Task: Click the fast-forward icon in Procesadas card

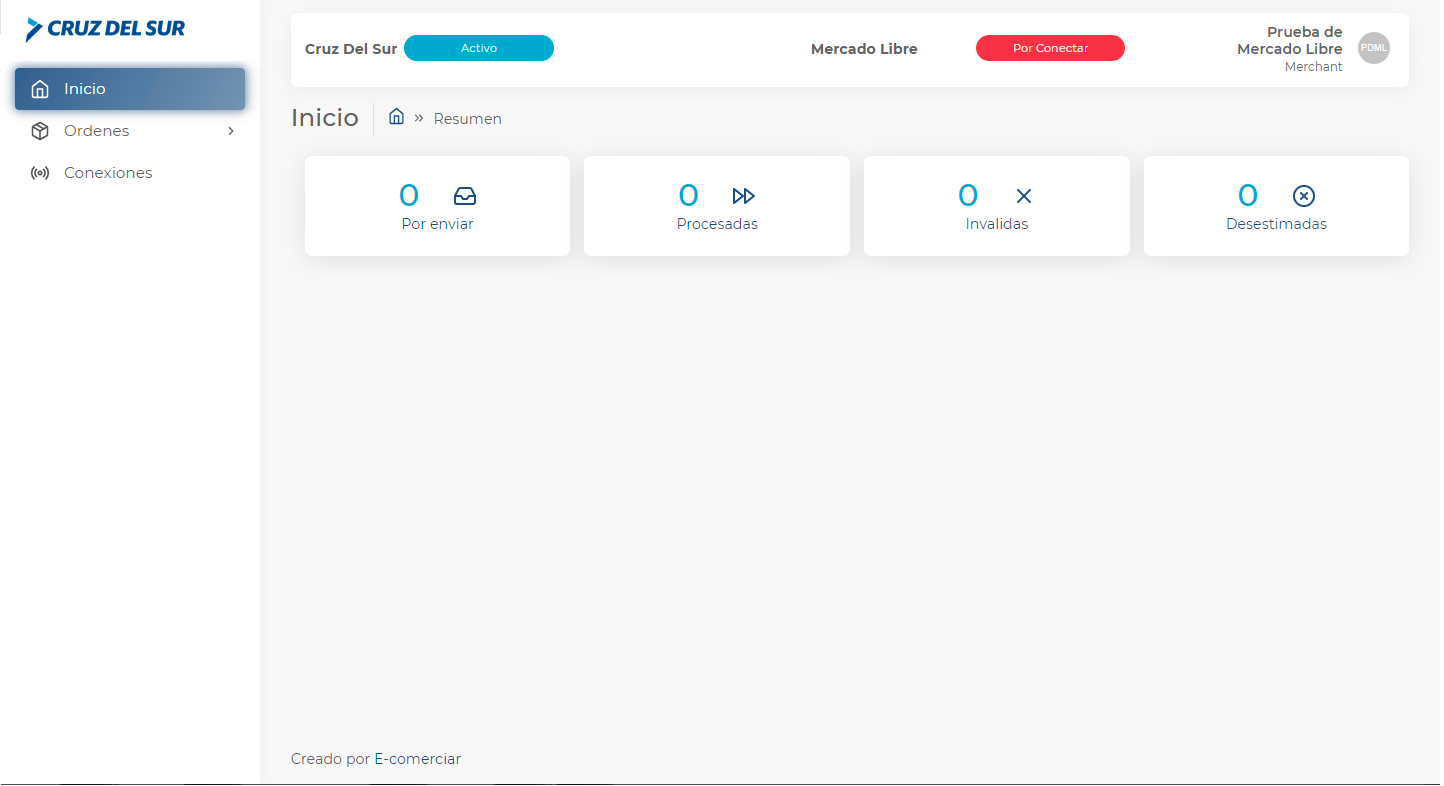Action: click(x=743, y=196)
